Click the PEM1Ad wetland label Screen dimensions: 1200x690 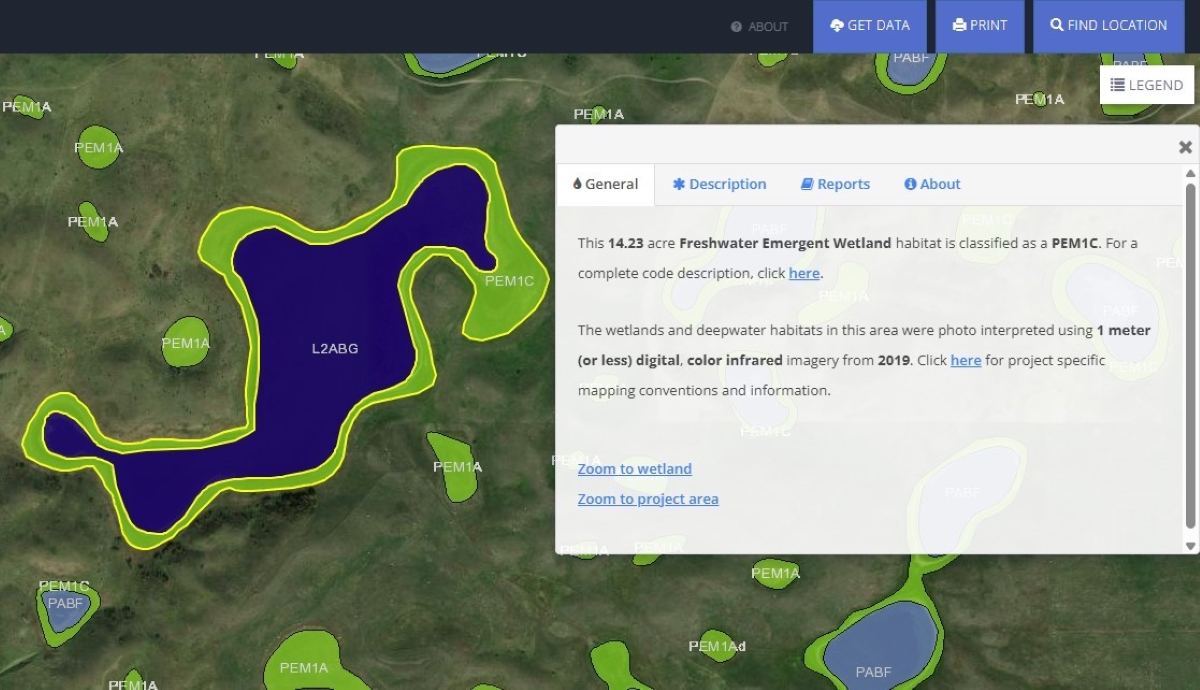(x=717, y=646)
